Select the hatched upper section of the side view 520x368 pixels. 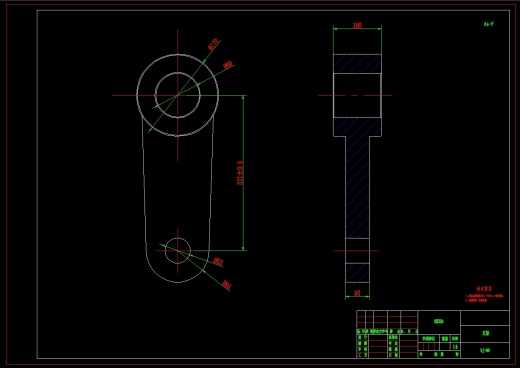pos(357,64)
